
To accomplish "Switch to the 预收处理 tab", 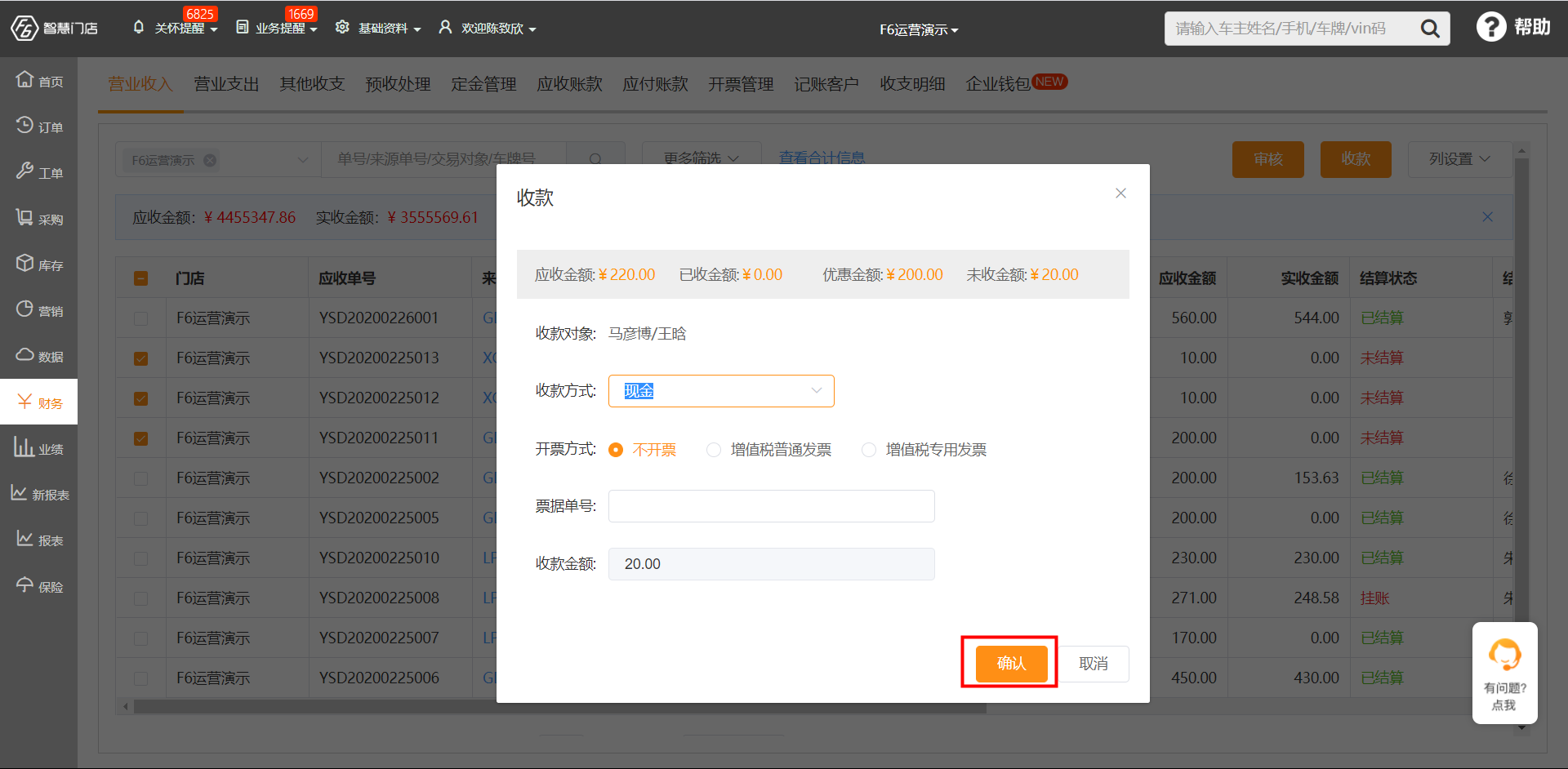I will [398, 84].
